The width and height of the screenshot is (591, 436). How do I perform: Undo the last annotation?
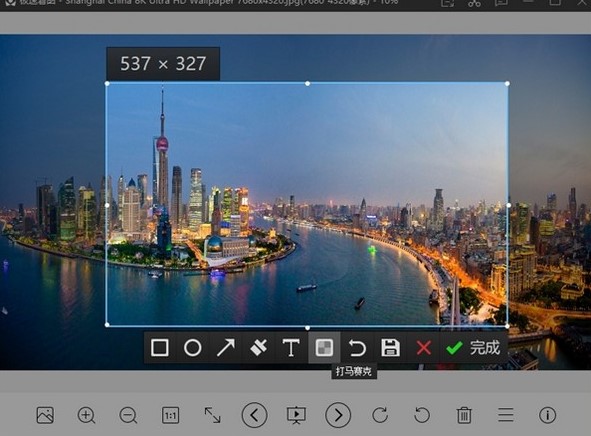pos(357,347)
